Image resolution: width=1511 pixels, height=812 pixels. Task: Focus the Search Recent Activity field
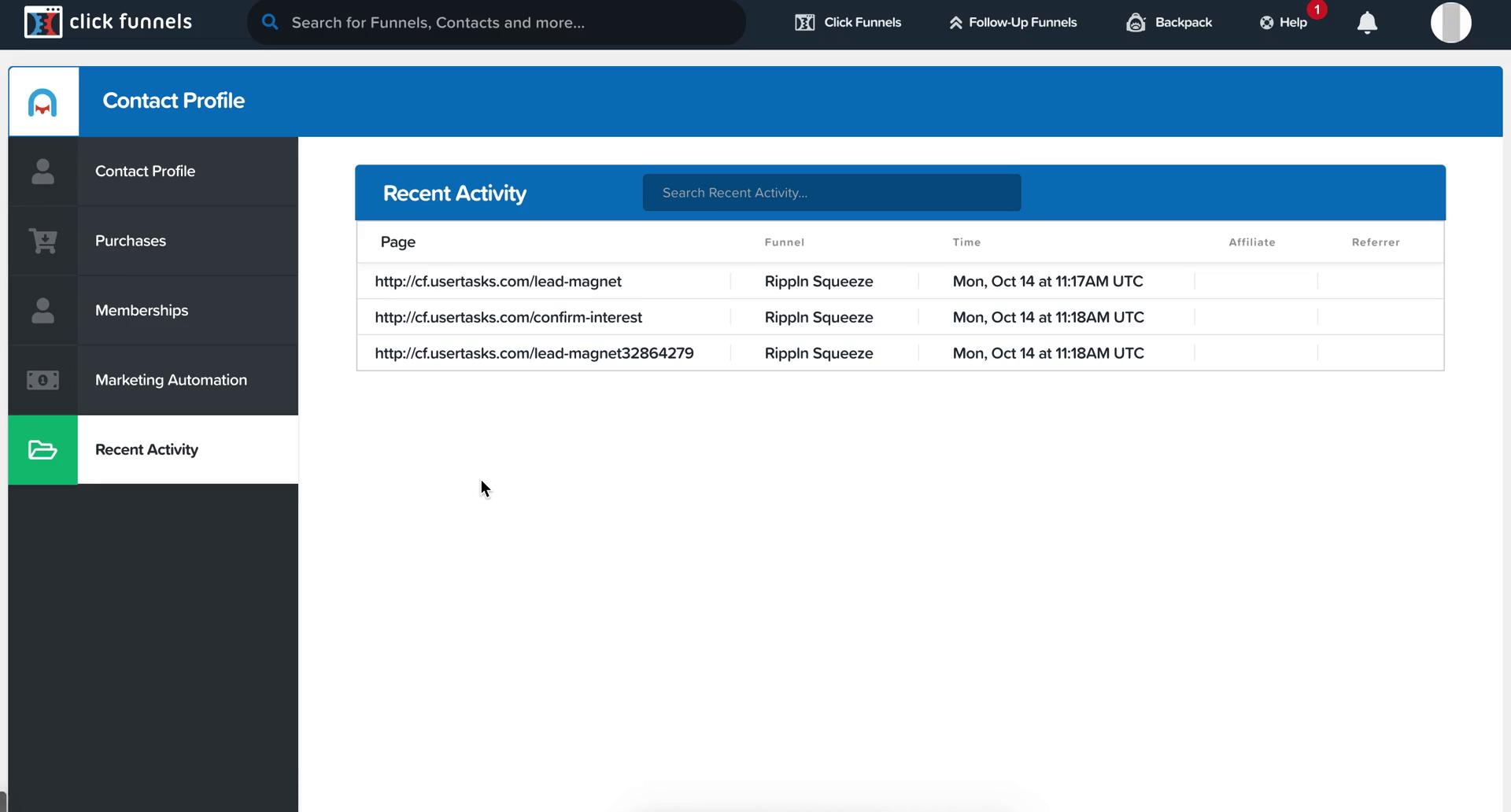pyautogui.click(x=832, y=193)
